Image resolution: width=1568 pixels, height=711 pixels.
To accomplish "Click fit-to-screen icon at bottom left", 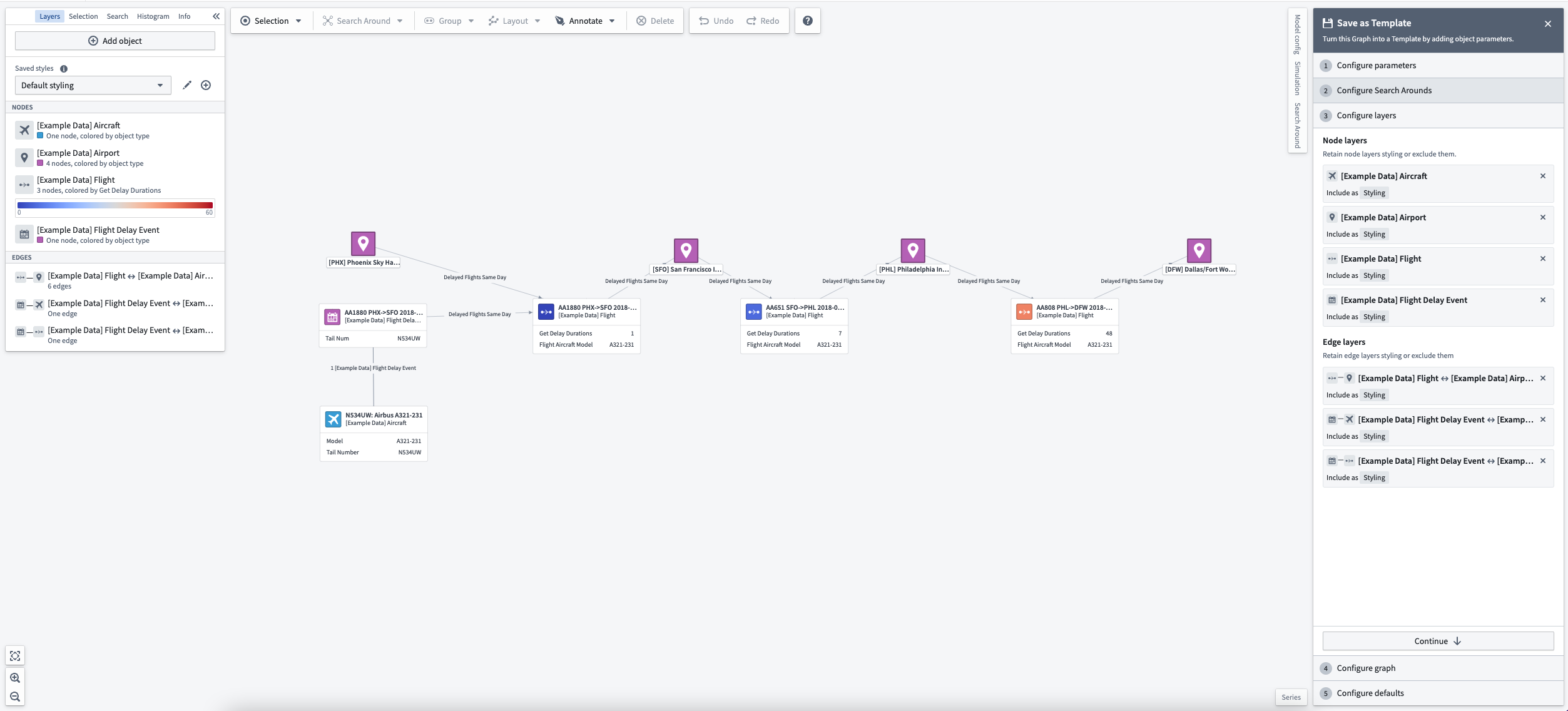I will (x=15, y=656).
